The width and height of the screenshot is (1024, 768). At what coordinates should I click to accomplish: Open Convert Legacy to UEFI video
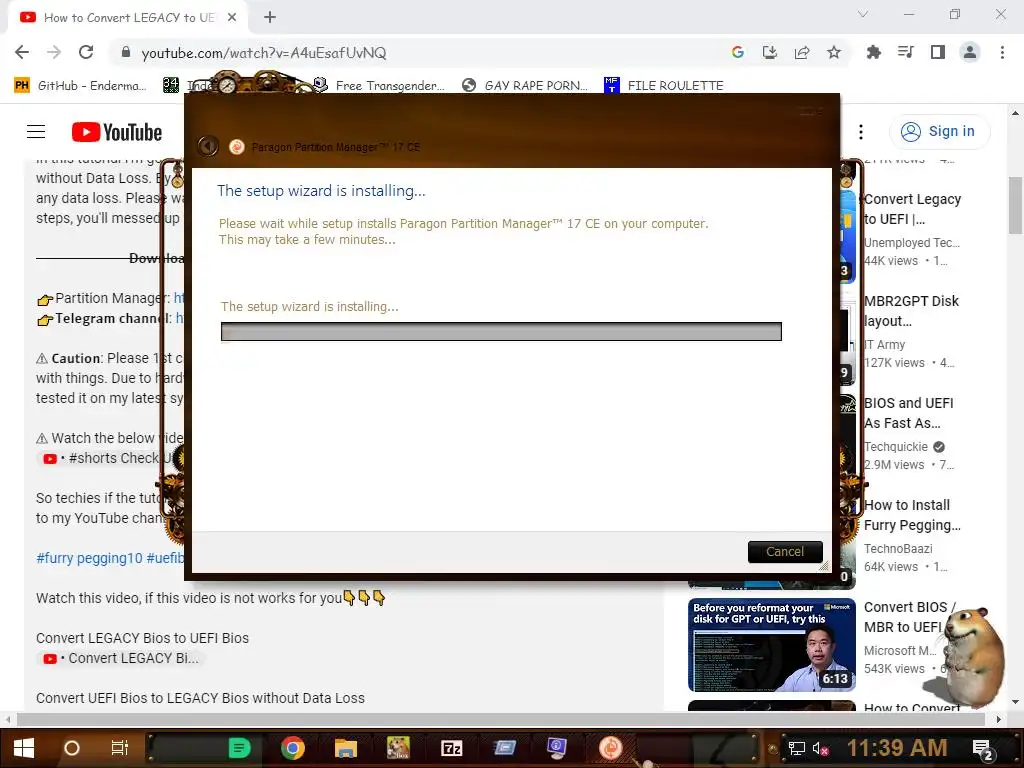912,209
